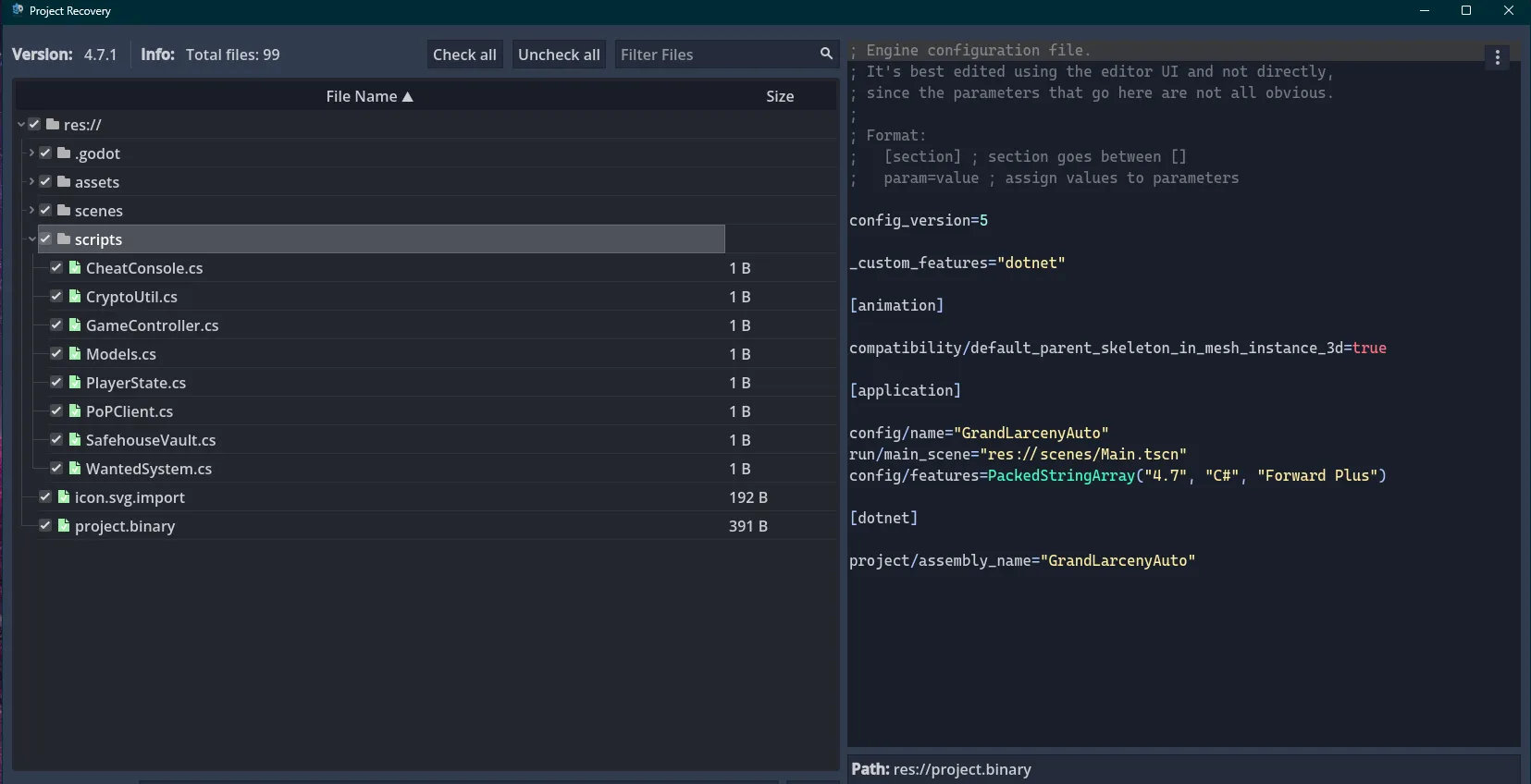Viewport: 1531px width, 784px height.
Task: Uncheck the .godot folder checkbox
Action: (45, 153)
